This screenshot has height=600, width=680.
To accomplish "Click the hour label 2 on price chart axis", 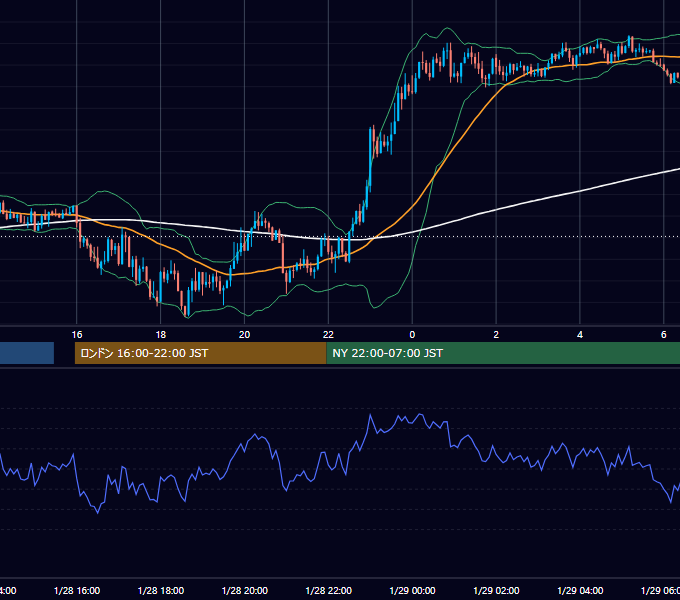I will click(x=496, y=335).
